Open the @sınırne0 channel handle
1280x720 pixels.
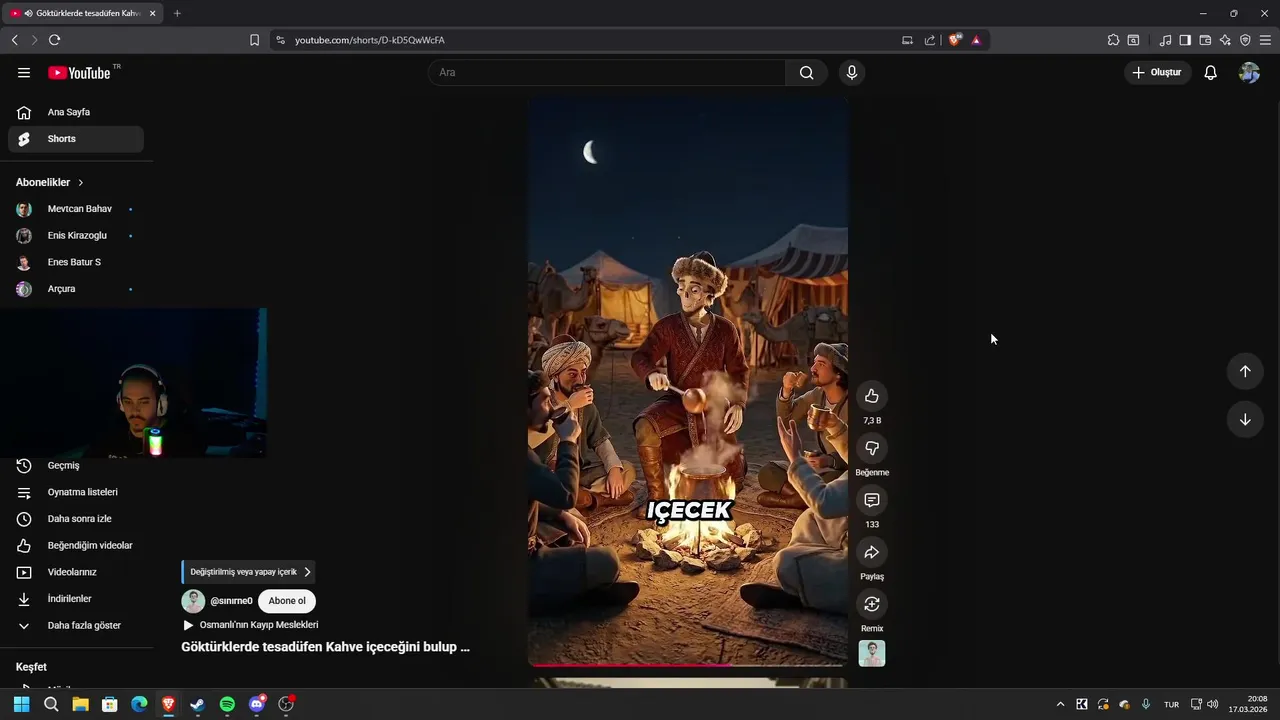coord(231,601)
